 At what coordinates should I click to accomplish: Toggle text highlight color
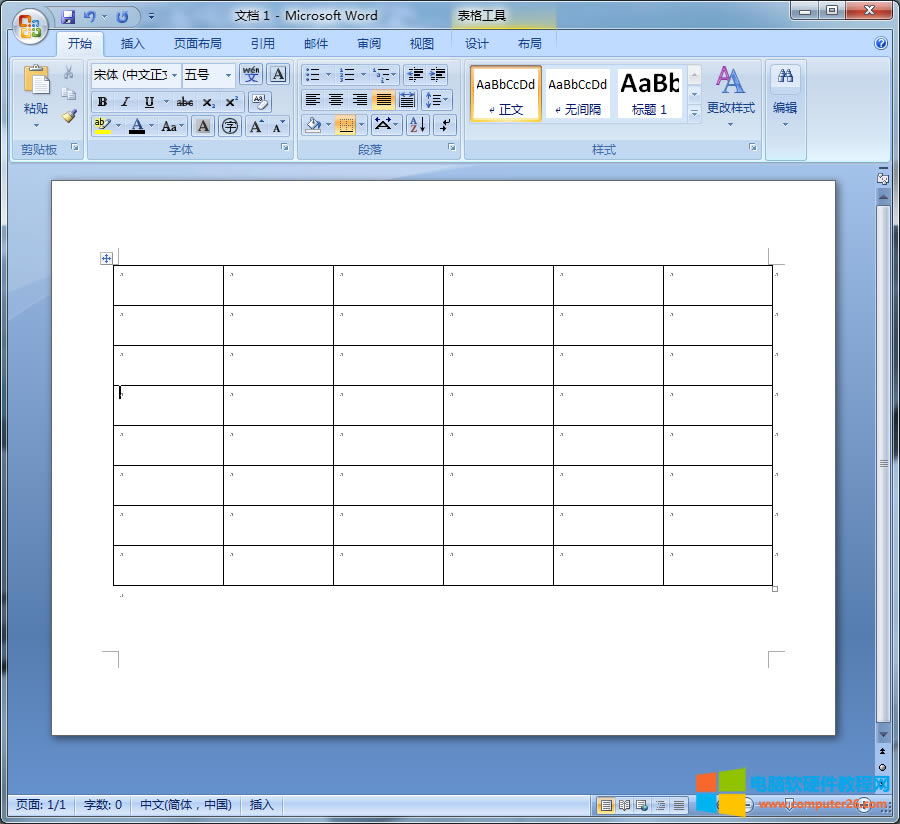[102, 126]
